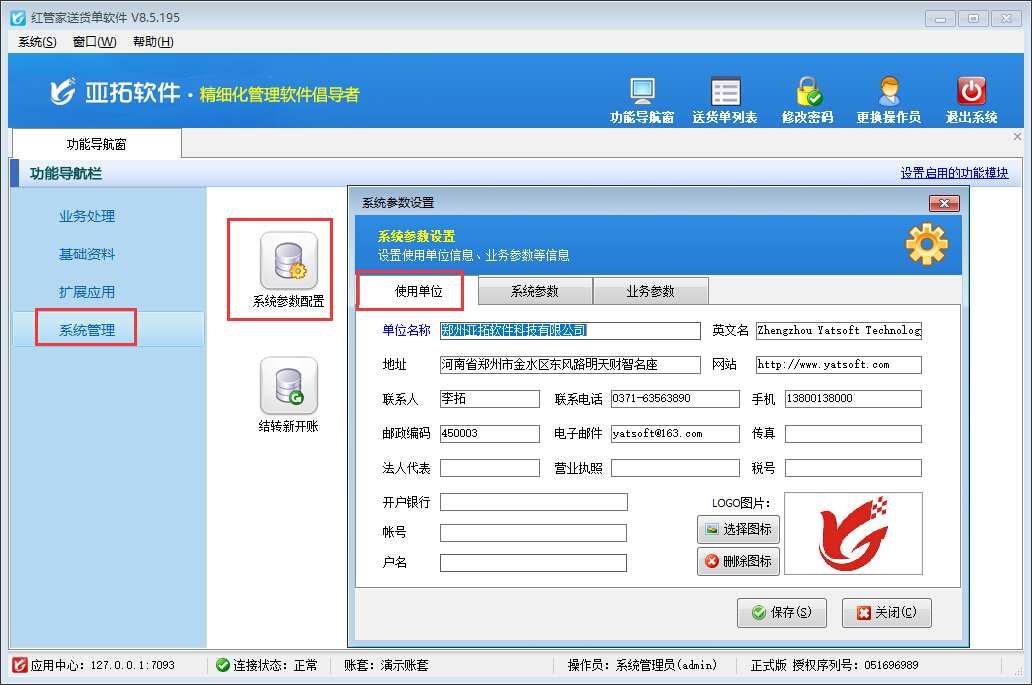Click the 地址 input field

tap(570, 365)
